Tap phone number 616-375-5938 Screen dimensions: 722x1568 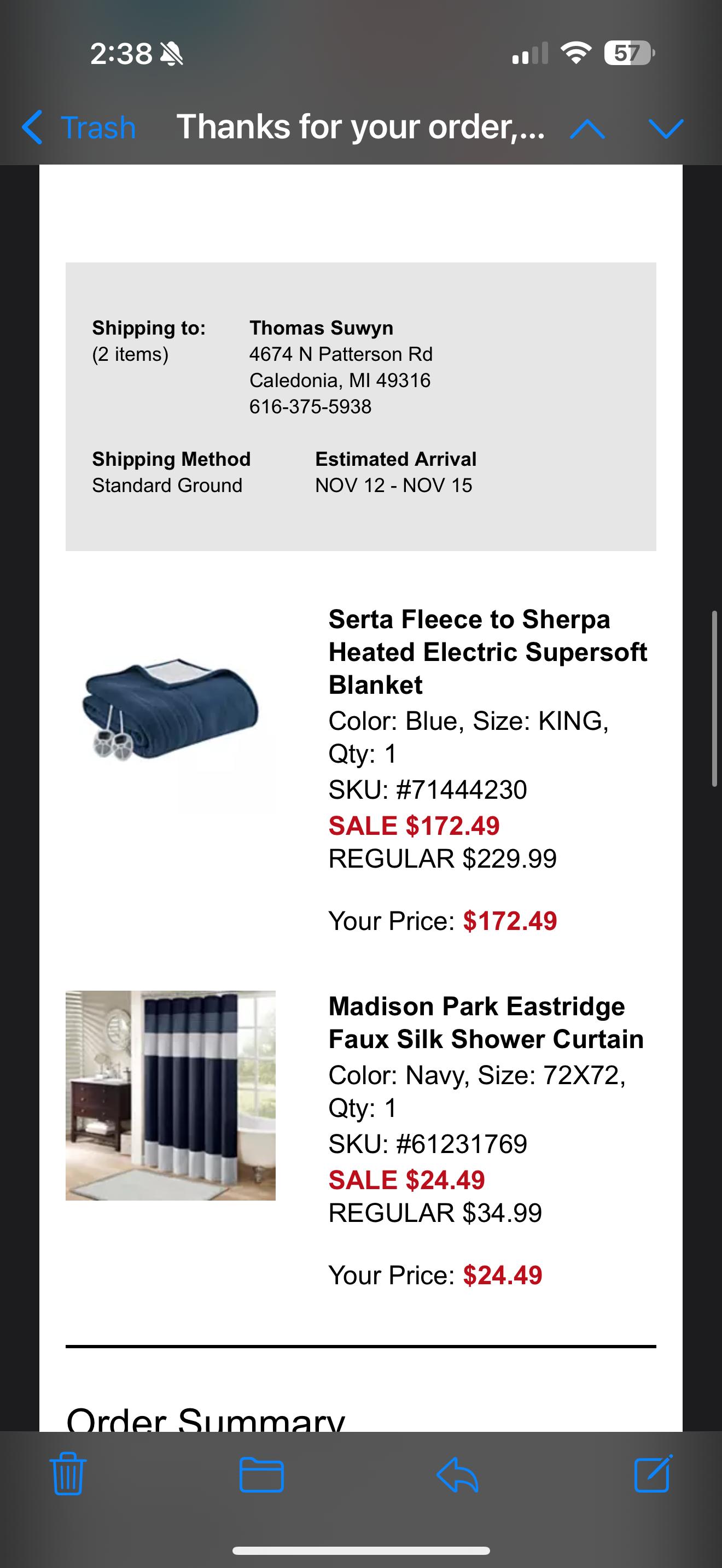311,407
